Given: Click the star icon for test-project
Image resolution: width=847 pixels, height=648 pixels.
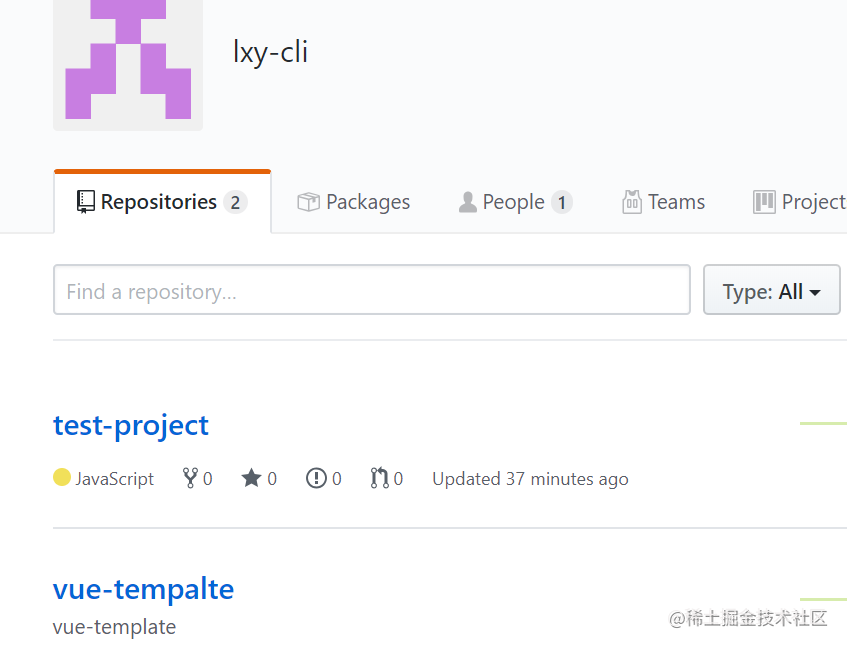Looking at the screenshot, I should point(251,478).
